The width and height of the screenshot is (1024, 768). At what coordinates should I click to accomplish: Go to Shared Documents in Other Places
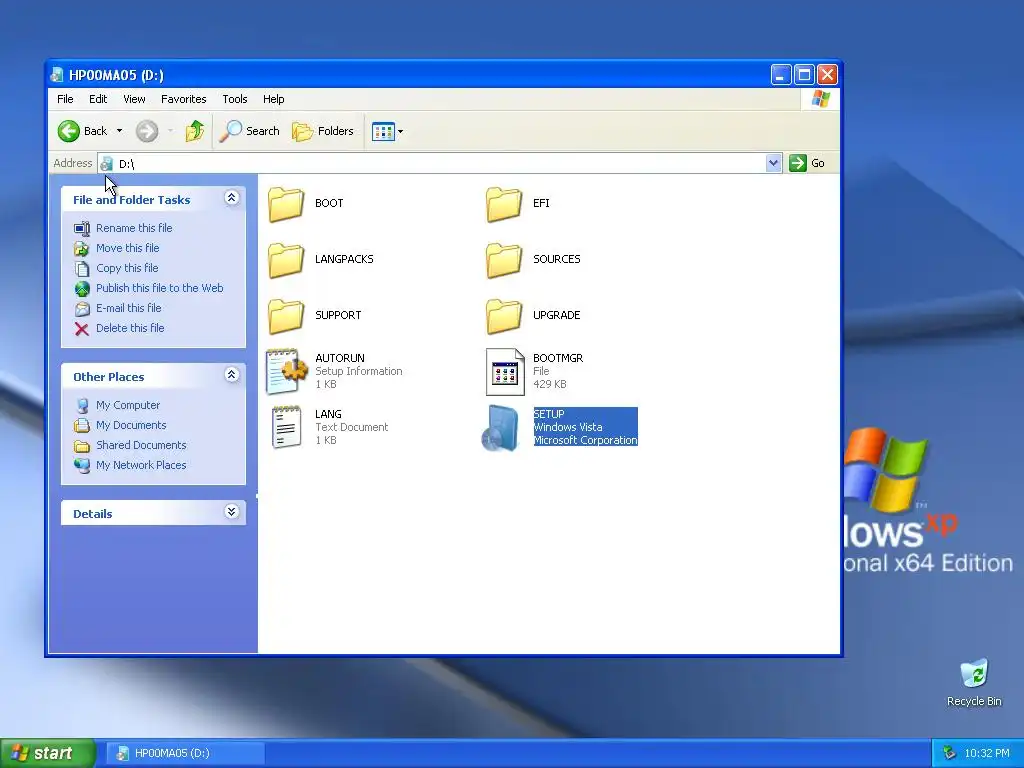[141, 445]
